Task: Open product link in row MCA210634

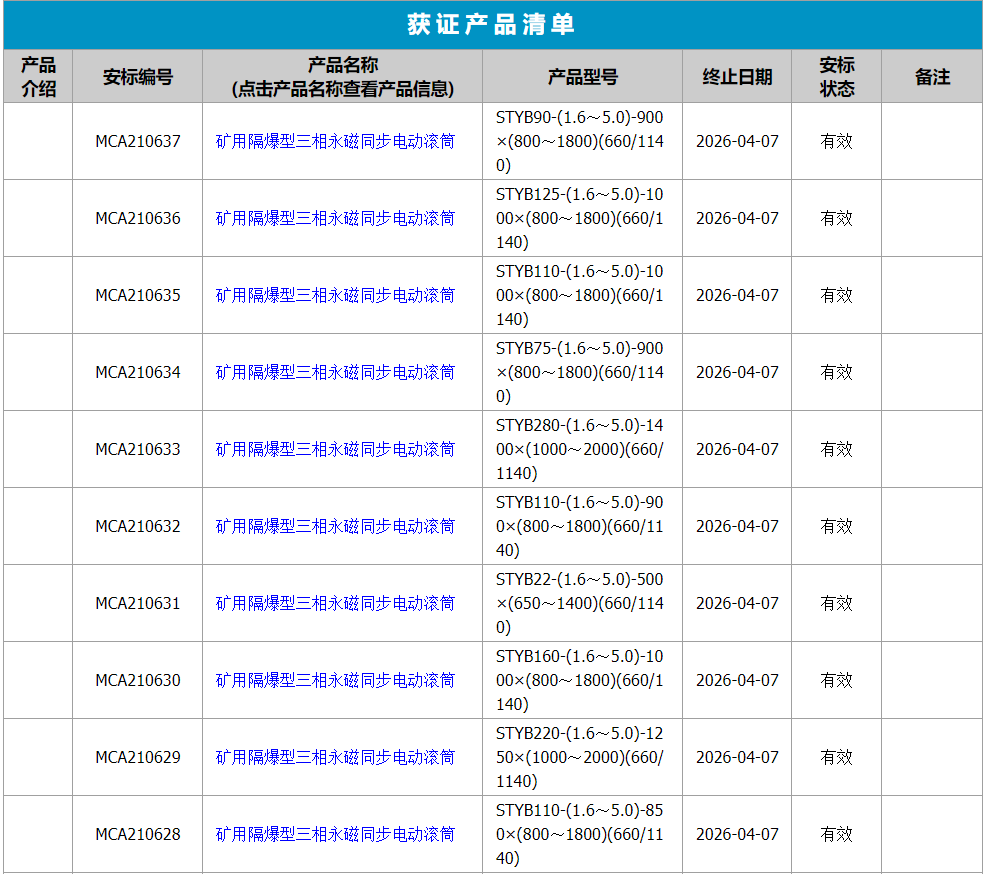Action: [335, 372]
